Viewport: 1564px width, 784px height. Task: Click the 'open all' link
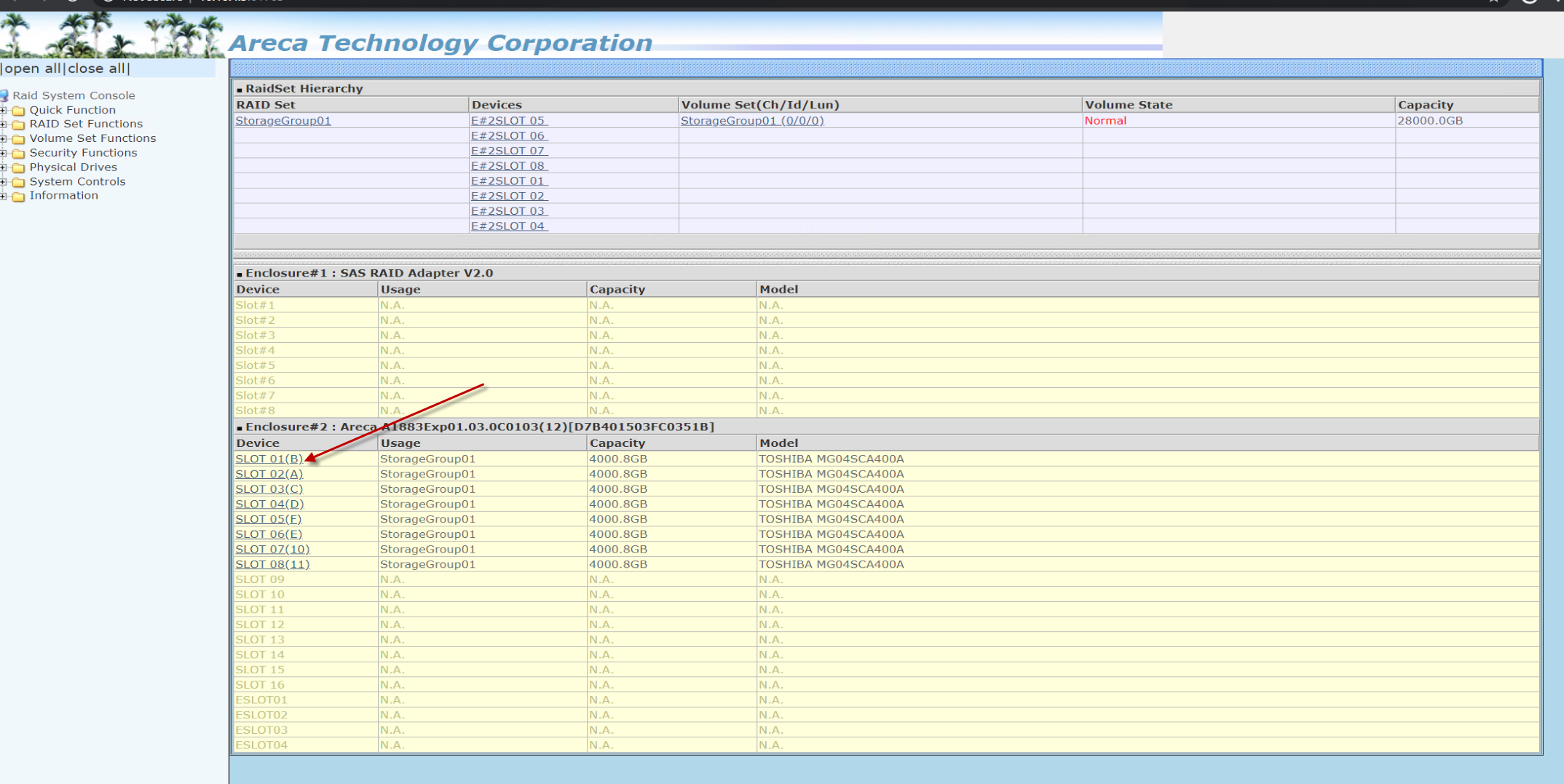(33, 68)
